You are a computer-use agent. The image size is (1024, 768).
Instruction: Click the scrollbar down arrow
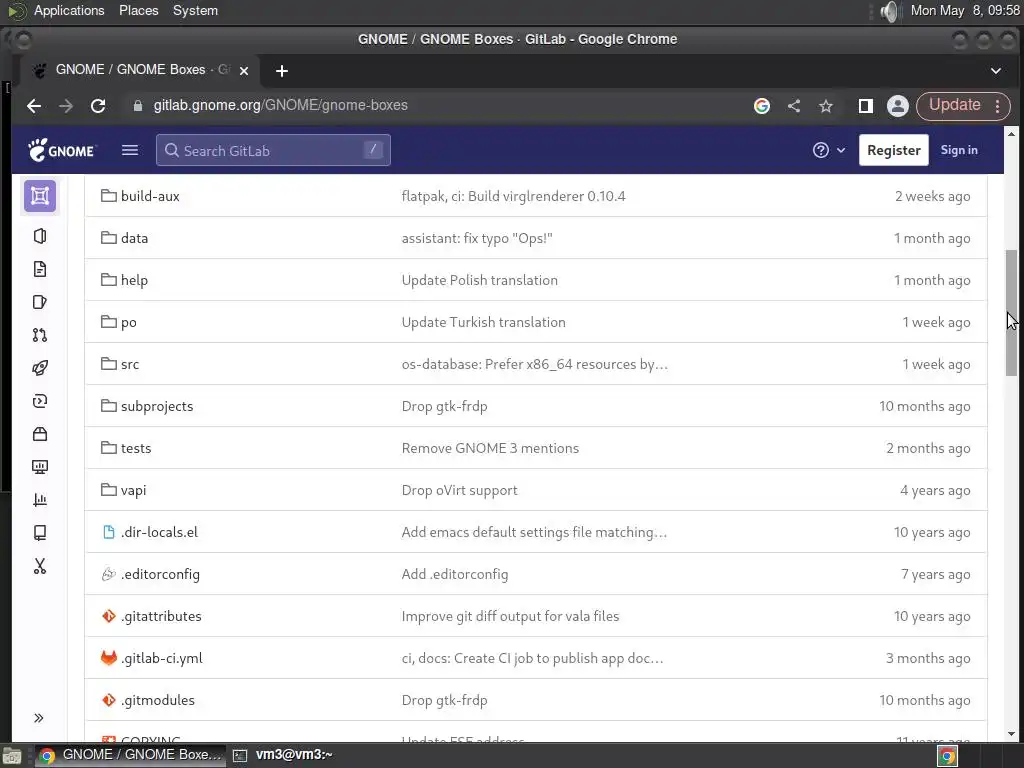point(1011,735)
